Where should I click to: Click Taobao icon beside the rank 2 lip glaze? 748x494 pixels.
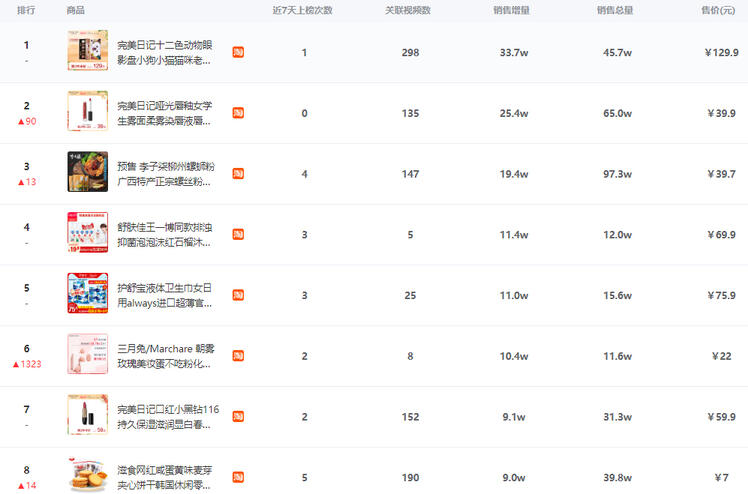point(238,113)
